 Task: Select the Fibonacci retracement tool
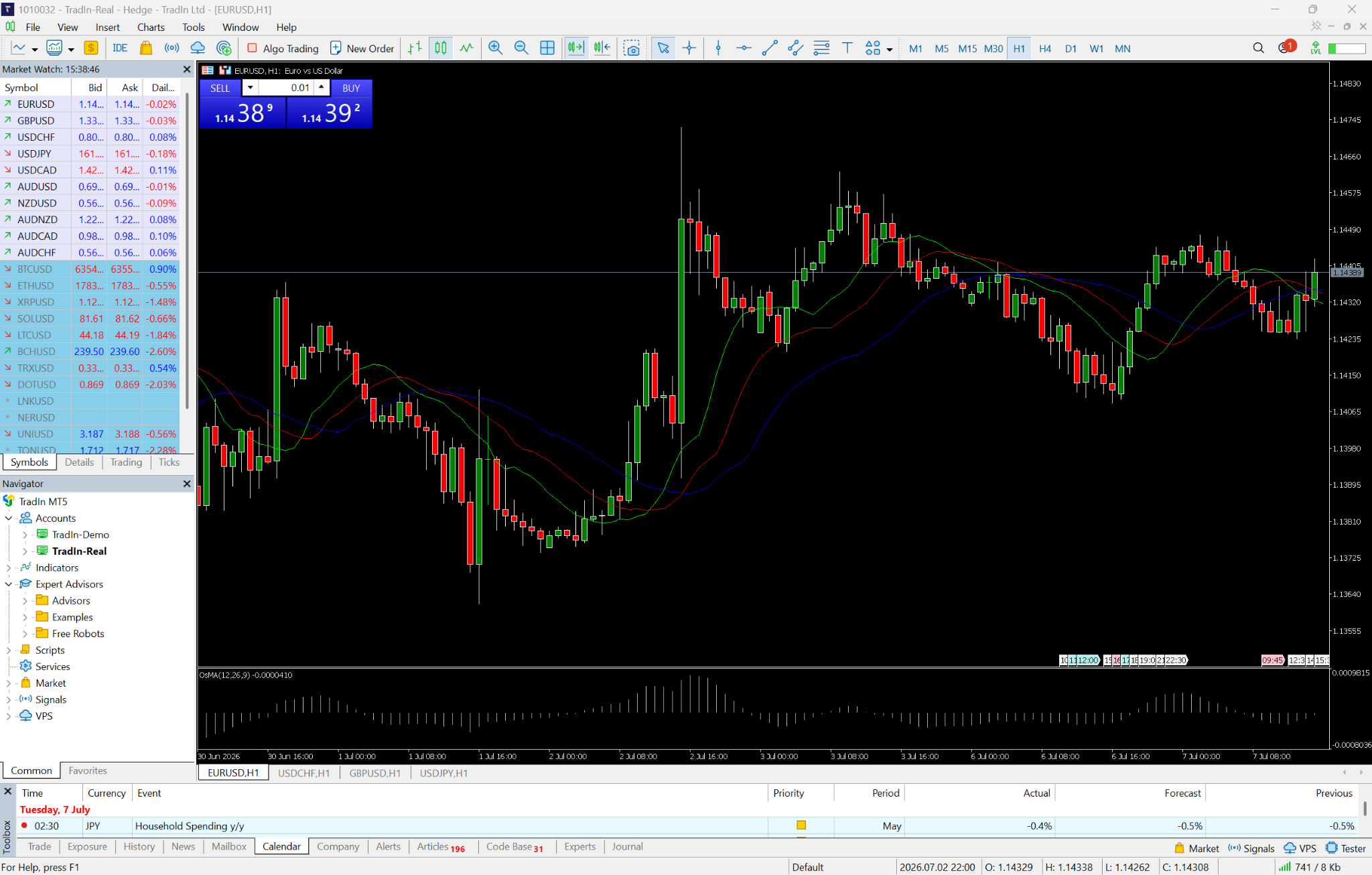tap(821, 48)
